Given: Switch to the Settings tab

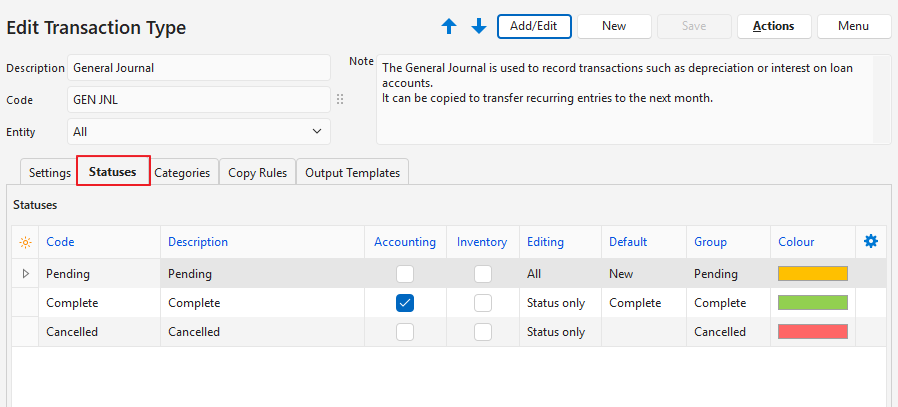Looking at the screenshot, I should coord(49,172).
